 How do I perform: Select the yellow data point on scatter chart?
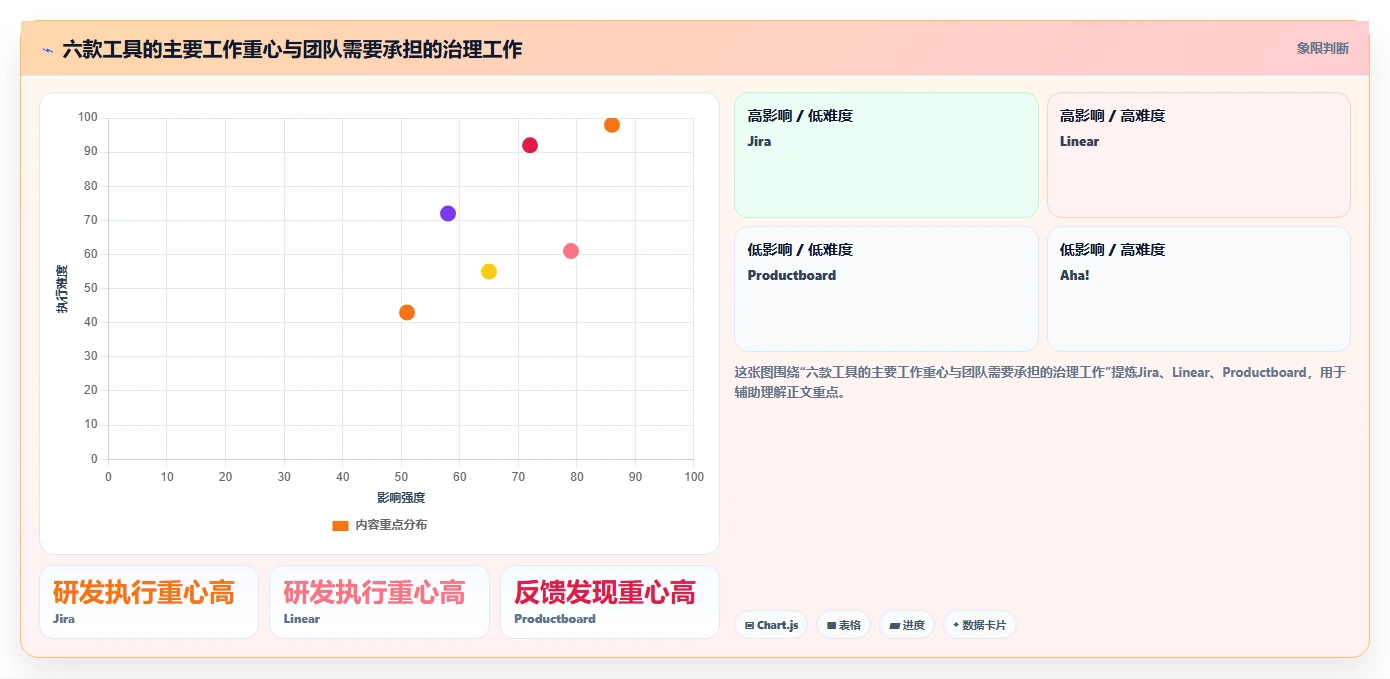(x=489, y=272)
